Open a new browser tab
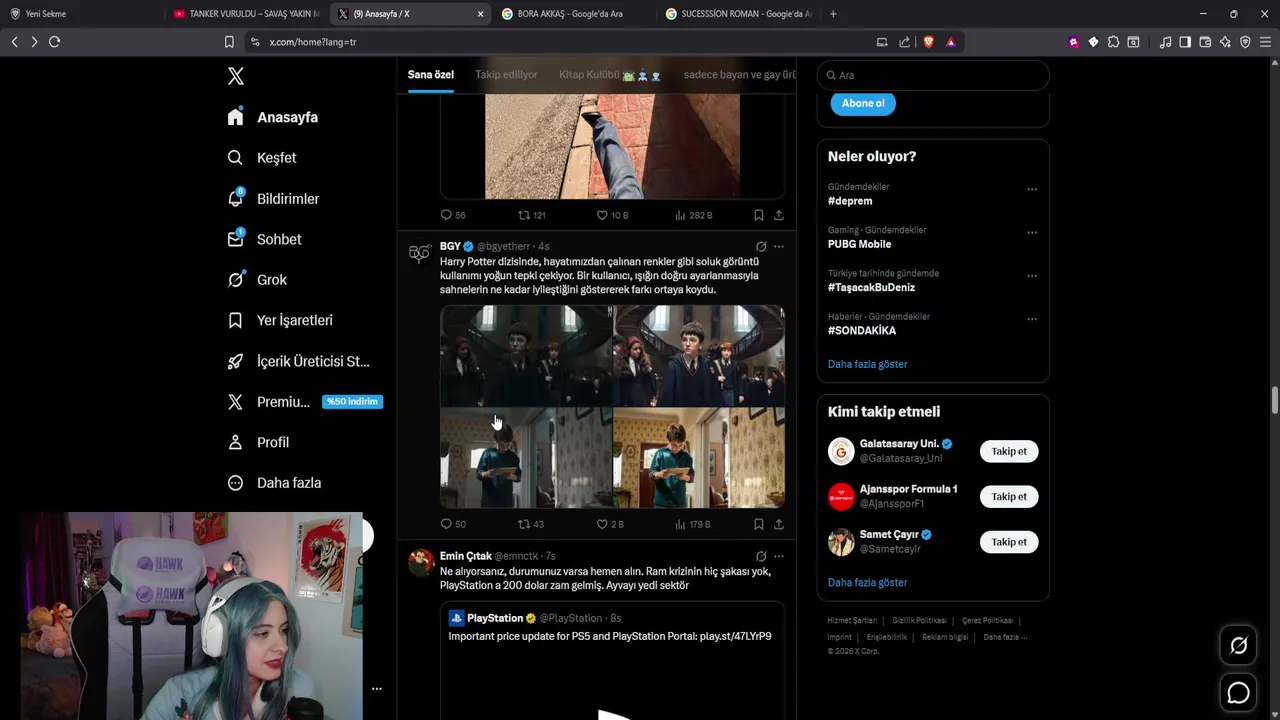1280x720 pixels. point(833,14)
